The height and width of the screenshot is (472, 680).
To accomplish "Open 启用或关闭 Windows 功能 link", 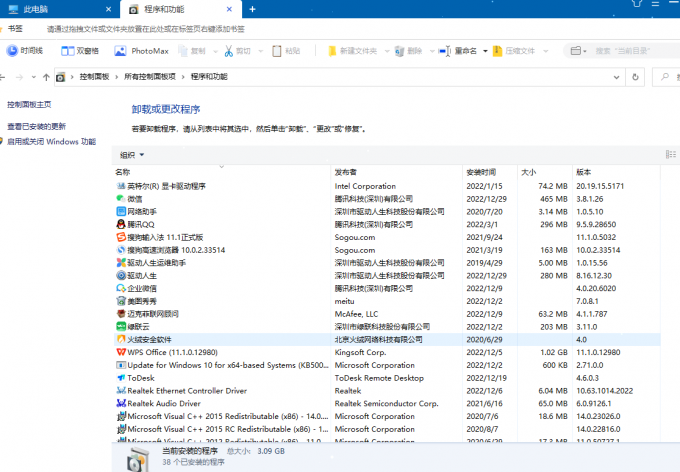I will [x=51, y=142].
